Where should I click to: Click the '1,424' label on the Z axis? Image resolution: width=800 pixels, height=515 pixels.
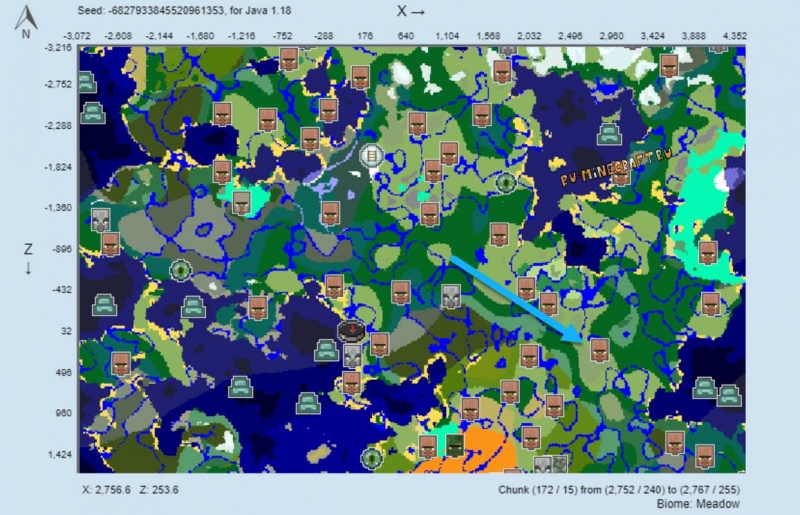(60, 455)
